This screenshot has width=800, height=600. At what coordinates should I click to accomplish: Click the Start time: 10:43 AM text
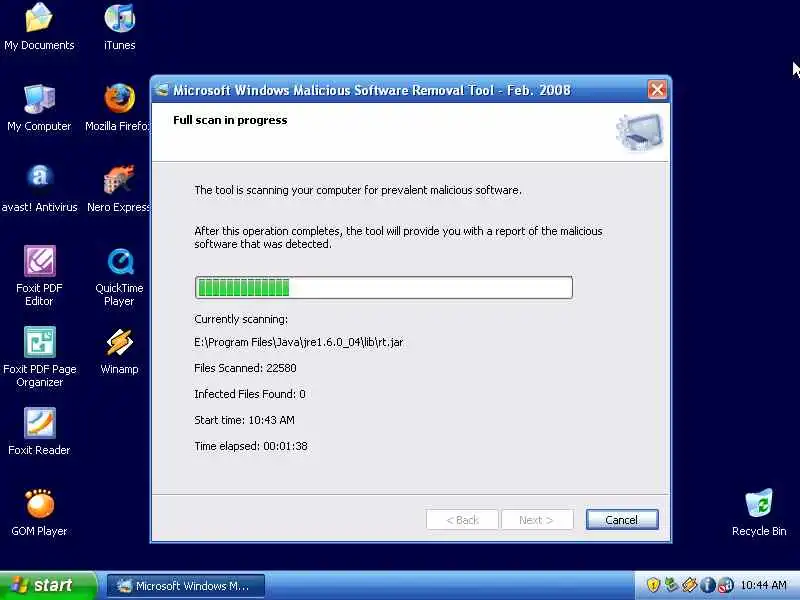[244, 420]
